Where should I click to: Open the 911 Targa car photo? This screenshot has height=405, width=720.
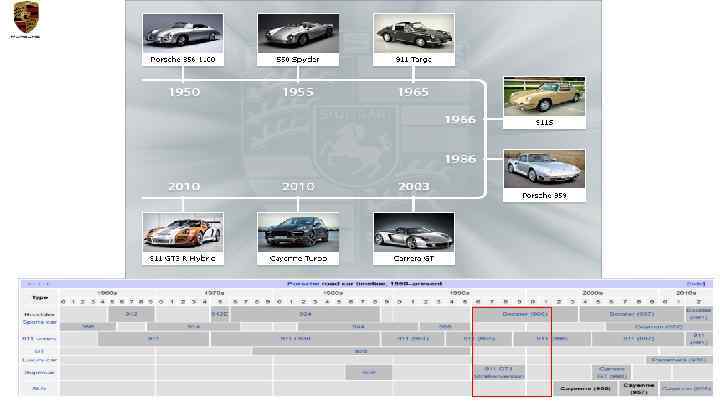coord(414,33)
